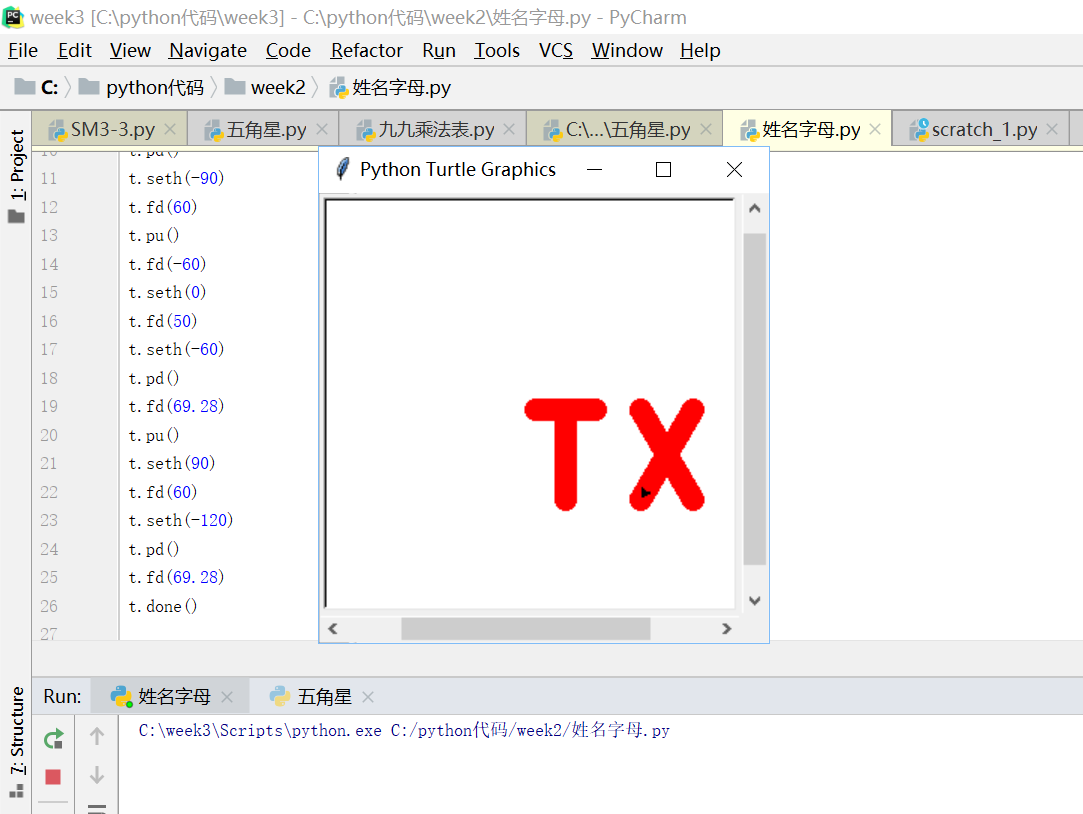
Task: Click the turtle window horizontal scrollbar thumb
Action: [526, 628]
